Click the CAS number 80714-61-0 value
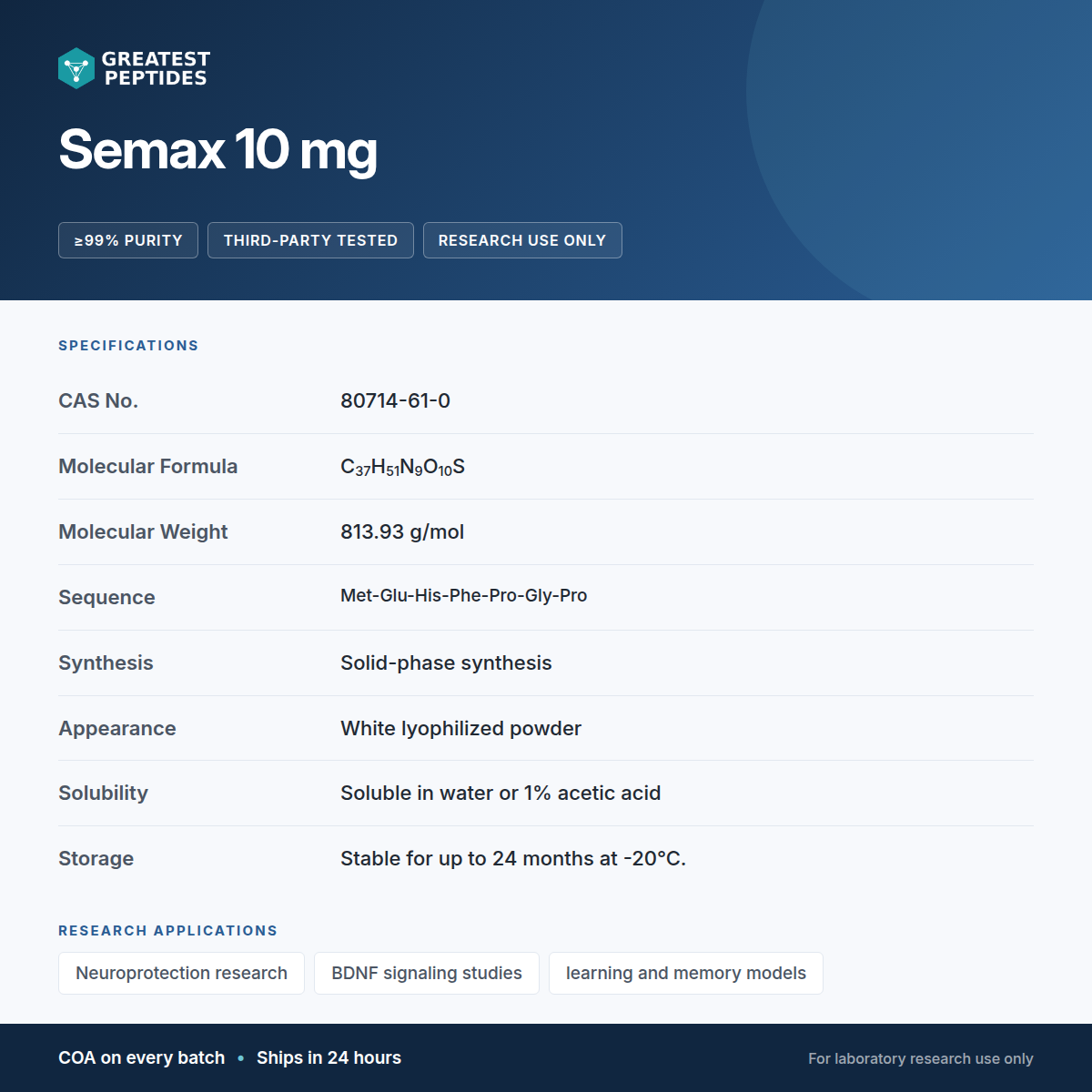This screenshot has width=1092, height=1092. [x=395, y=400]
